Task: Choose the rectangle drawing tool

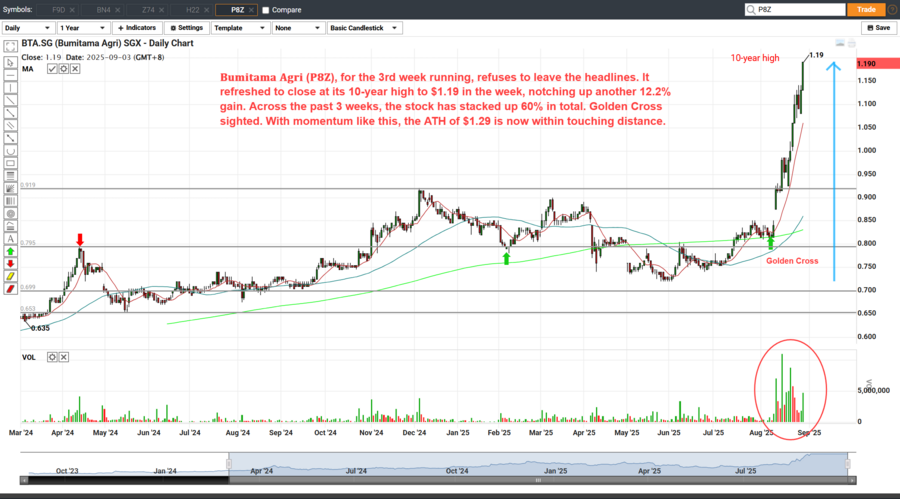Action: (x=10, y=164)
